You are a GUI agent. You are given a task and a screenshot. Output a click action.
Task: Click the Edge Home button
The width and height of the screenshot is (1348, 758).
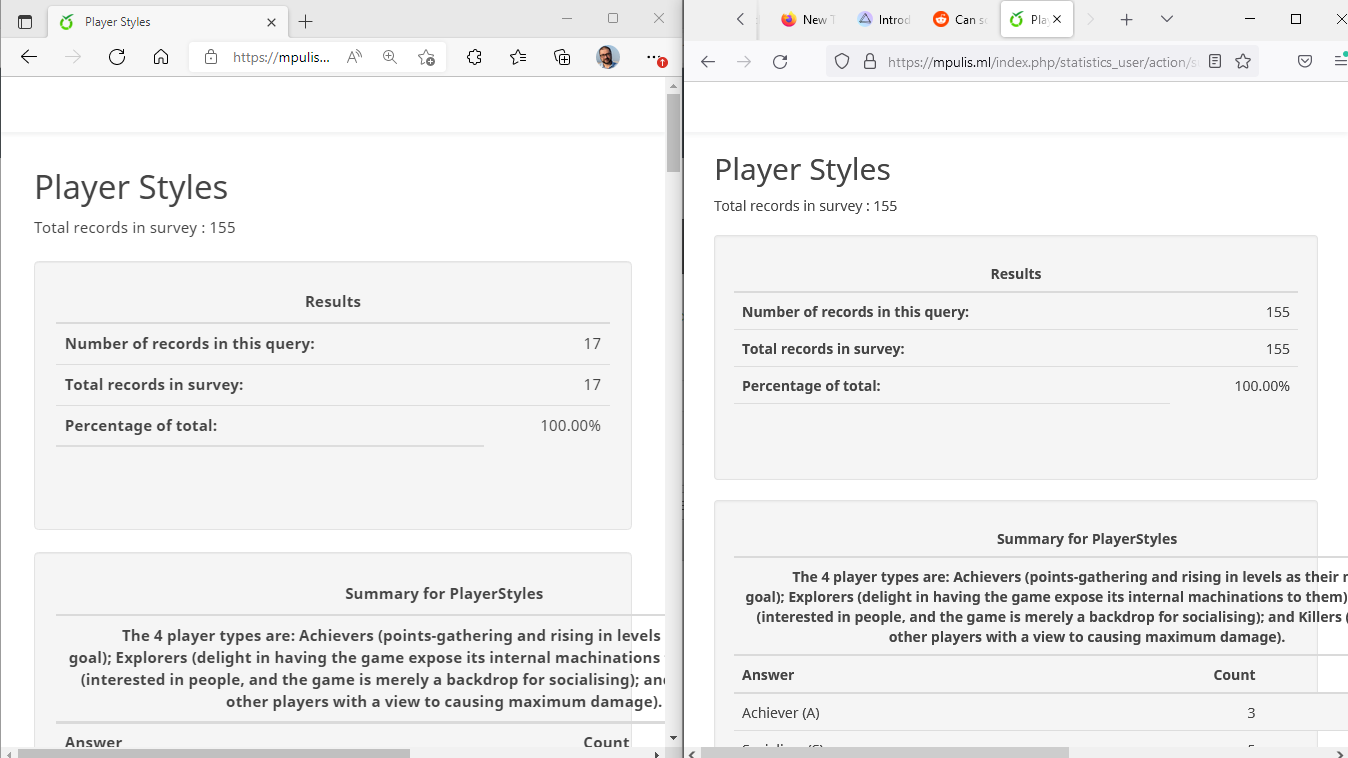161,57
